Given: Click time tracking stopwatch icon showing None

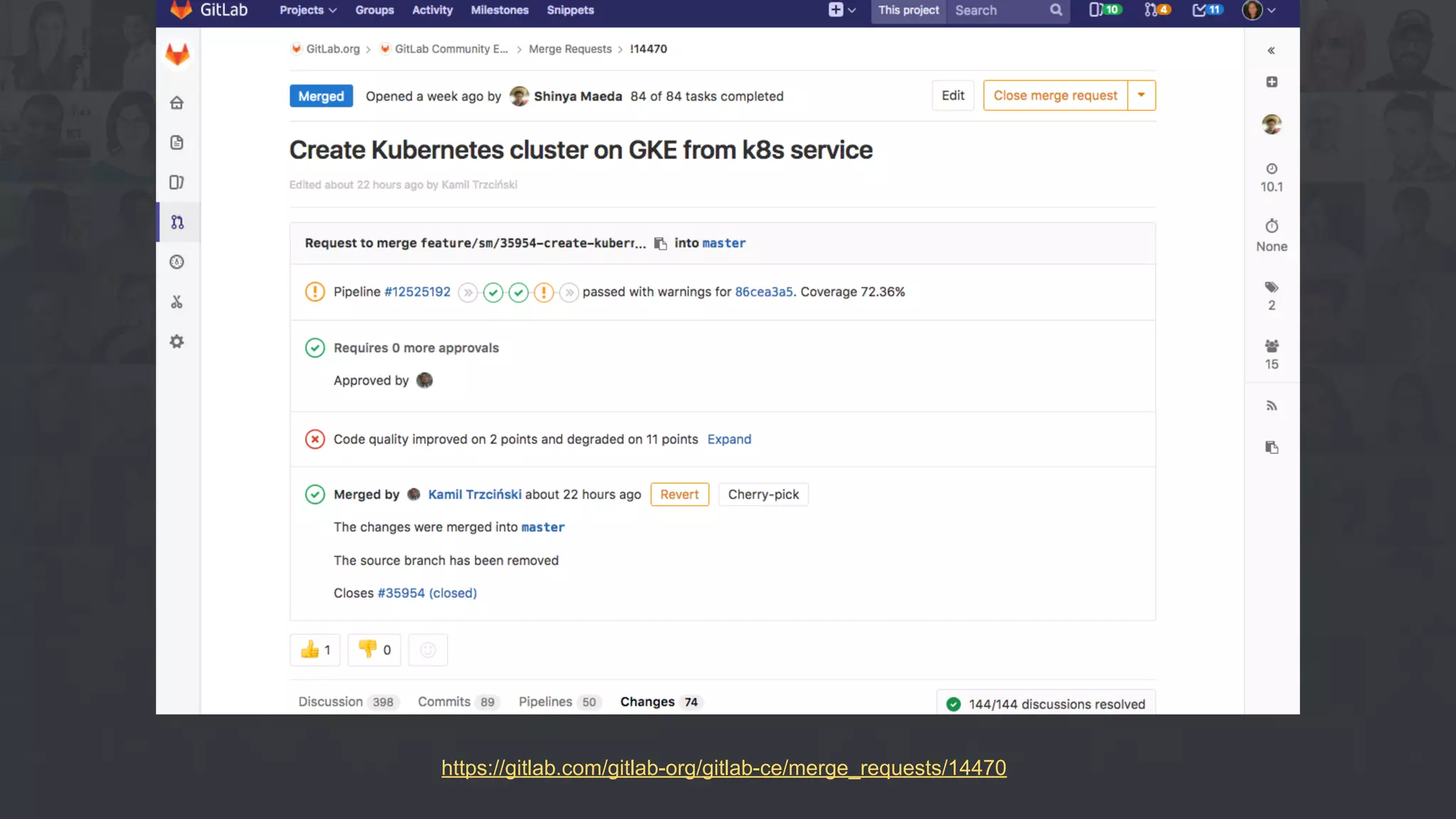Looking at the screenshot, I should click(1272, 236).
